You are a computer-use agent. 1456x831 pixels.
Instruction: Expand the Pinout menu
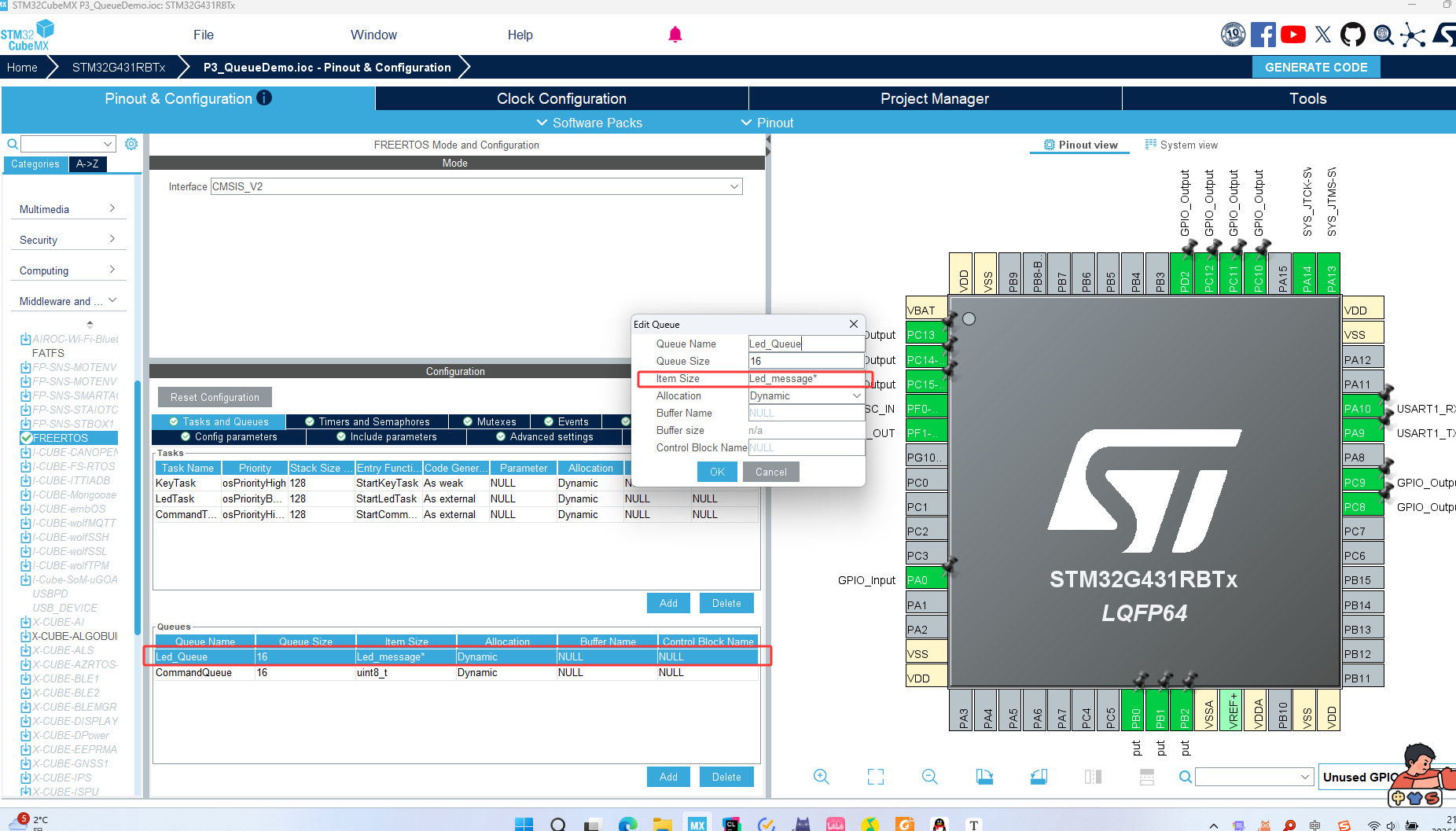click(x=767, y=123)
